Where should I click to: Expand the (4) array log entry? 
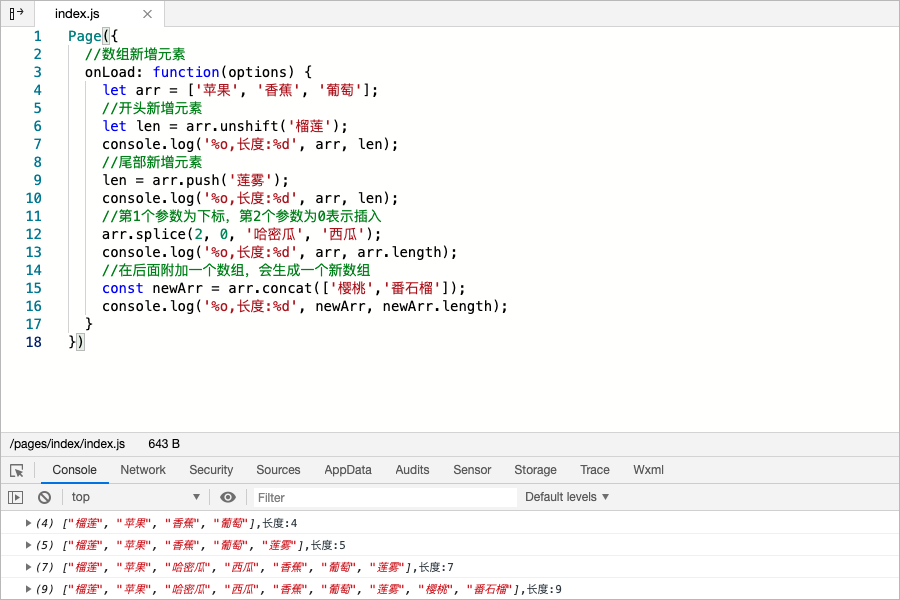click(x=28, y=523)
